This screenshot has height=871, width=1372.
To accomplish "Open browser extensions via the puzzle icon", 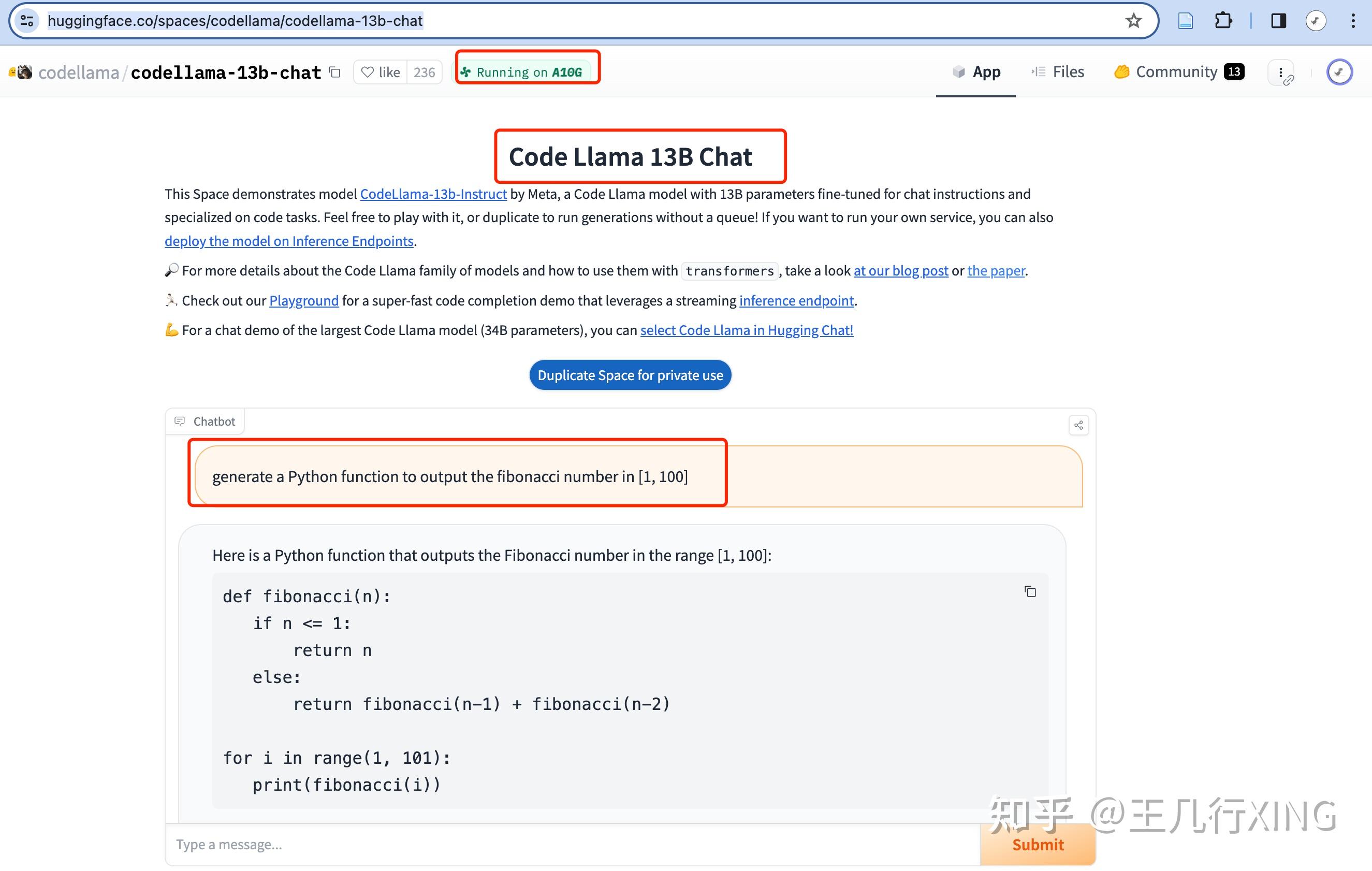I will (x=1223, y=21).
